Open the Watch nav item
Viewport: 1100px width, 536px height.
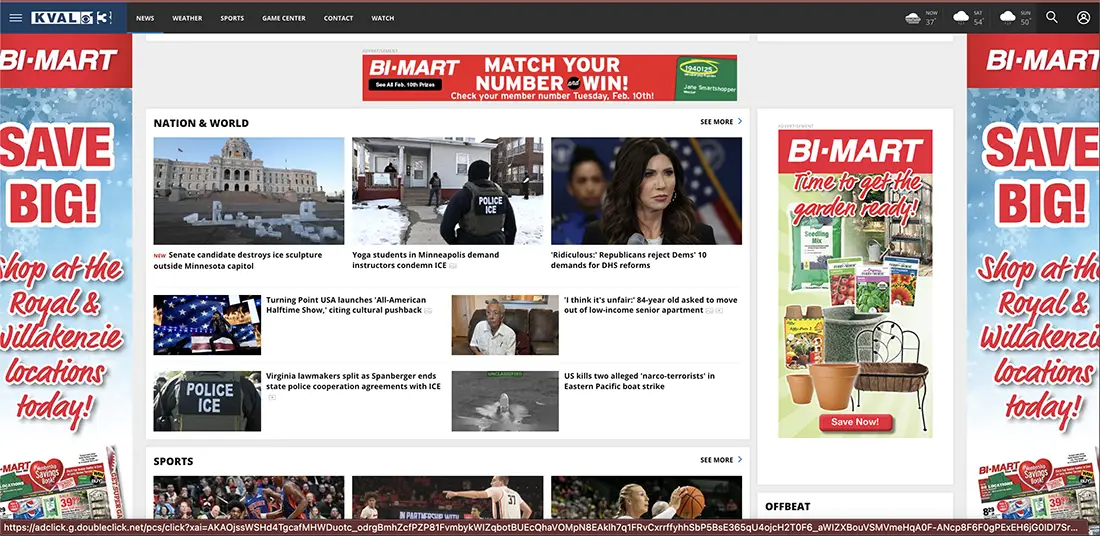[x=382, y=18]
